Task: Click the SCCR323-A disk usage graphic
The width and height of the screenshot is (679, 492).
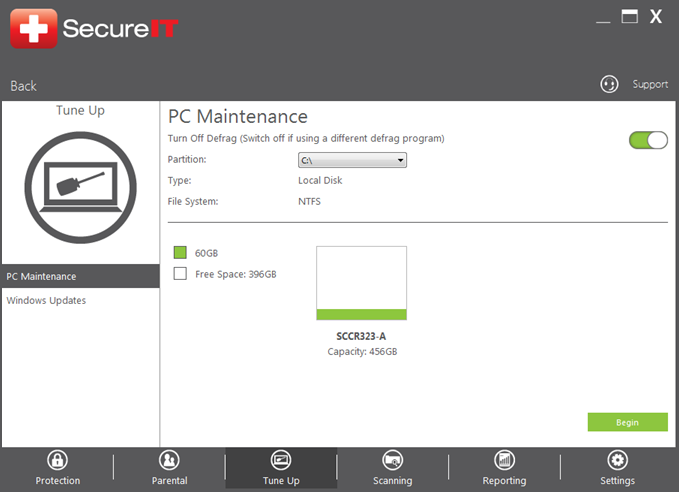Action: point(362,283)
